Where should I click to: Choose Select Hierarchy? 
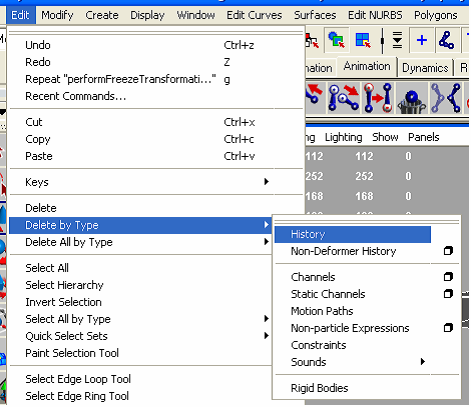(x=140, y=285)
